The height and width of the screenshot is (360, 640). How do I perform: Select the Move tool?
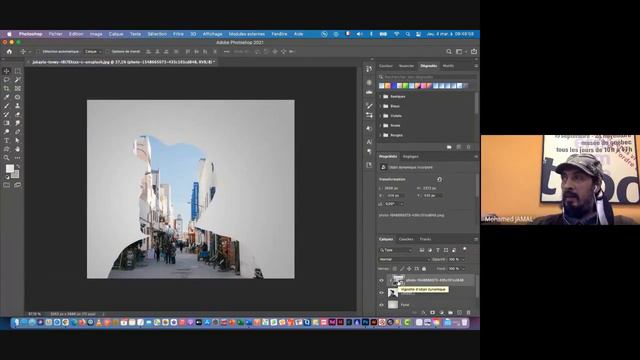(x=6, y=71)
